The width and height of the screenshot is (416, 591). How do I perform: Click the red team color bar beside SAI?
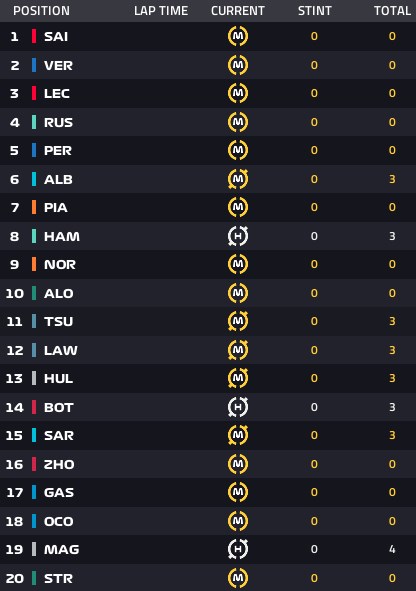tap(34, 36)
